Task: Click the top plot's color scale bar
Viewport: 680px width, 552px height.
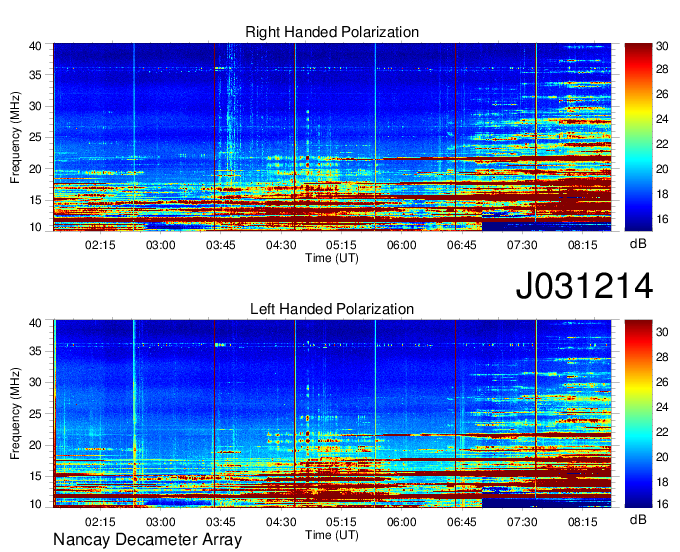Action: [638, 137]
